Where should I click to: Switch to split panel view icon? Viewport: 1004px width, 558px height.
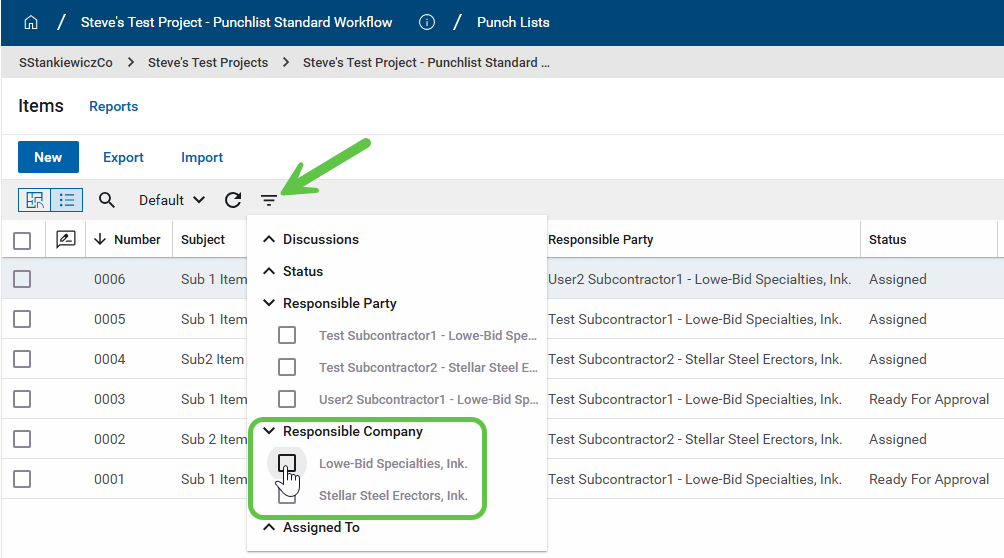pyautogui.click(x=35, y=200)
